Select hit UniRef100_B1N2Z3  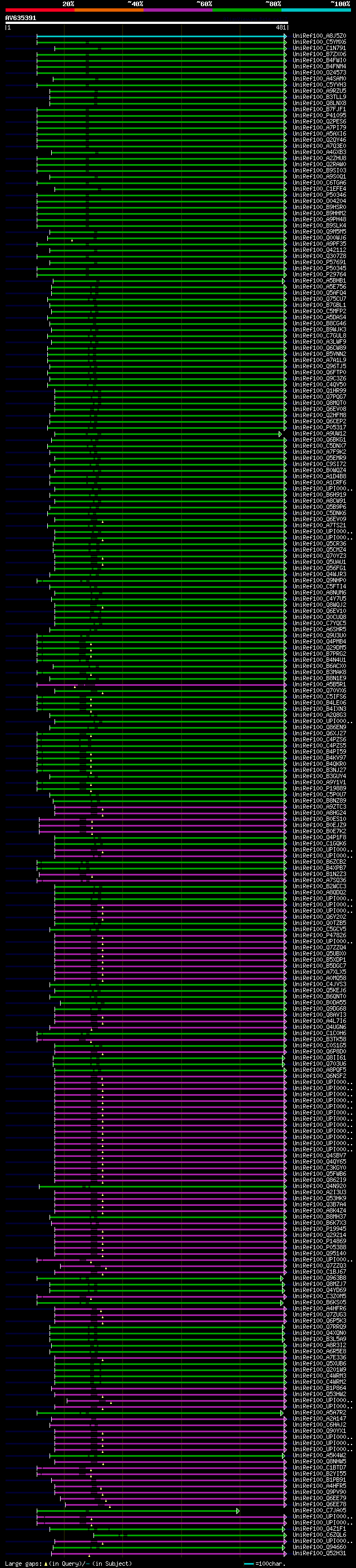(x=319, y=874)
